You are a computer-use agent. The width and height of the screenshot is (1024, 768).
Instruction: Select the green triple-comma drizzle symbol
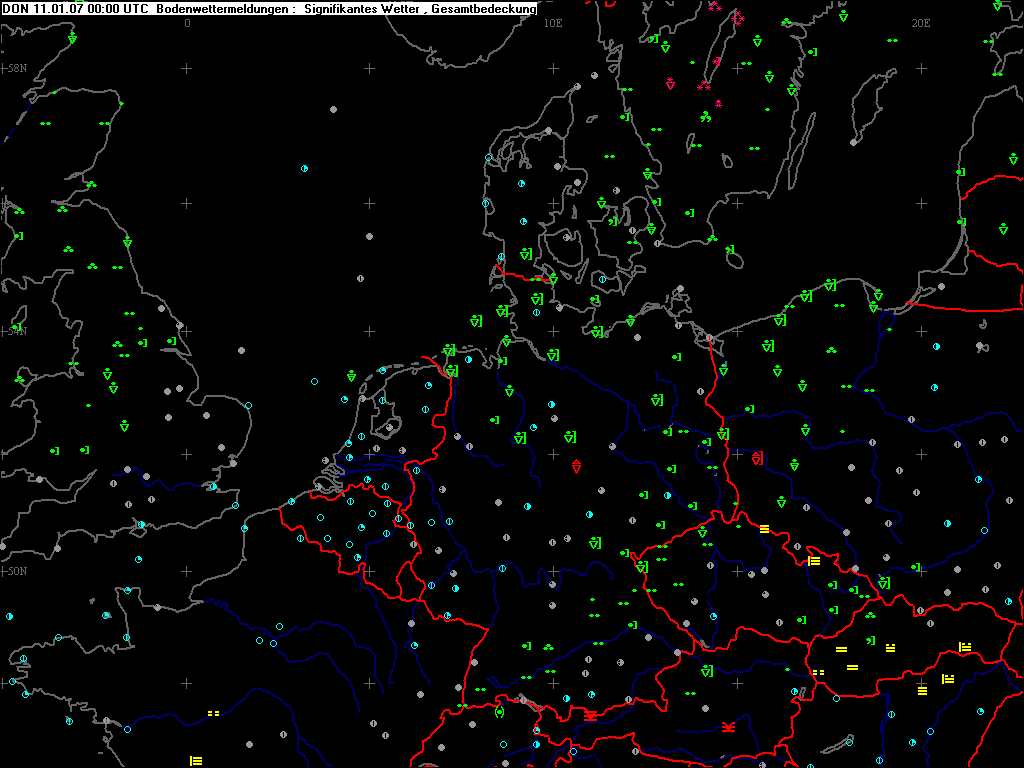click(706, 118)
